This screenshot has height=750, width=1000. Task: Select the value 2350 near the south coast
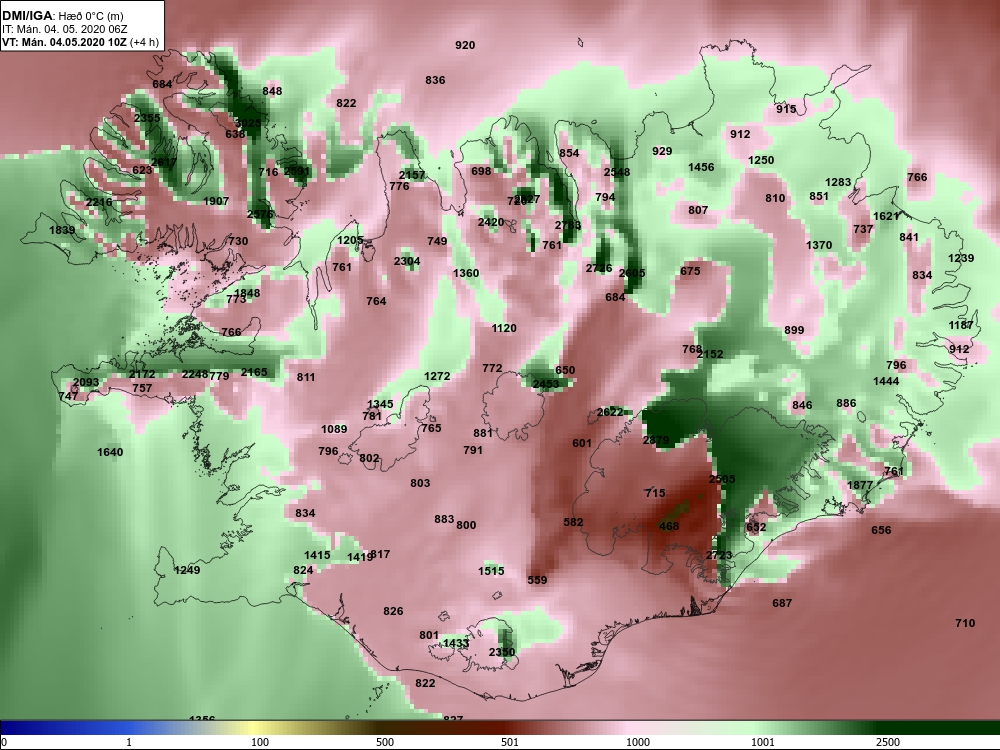[501, 652]
